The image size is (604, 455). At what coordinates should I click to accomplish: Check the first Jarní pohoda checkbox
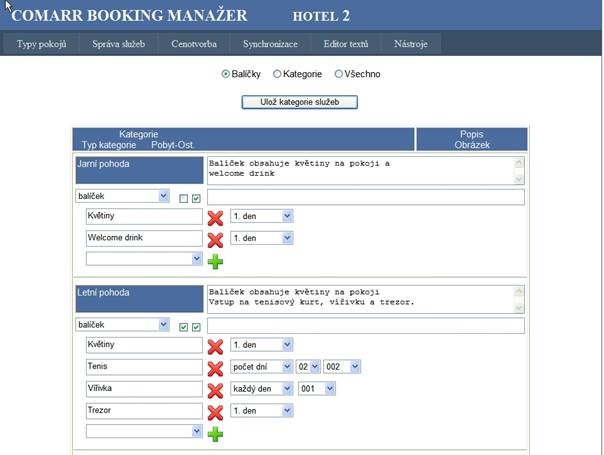coord(184,198)
